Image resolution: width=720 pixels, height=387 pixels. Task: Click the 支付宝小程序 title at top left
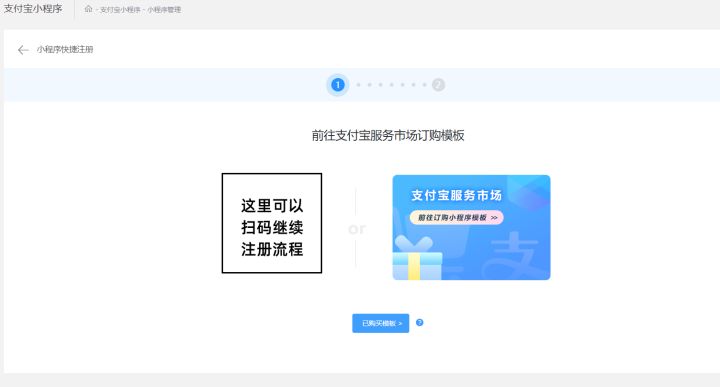(33, 9)
